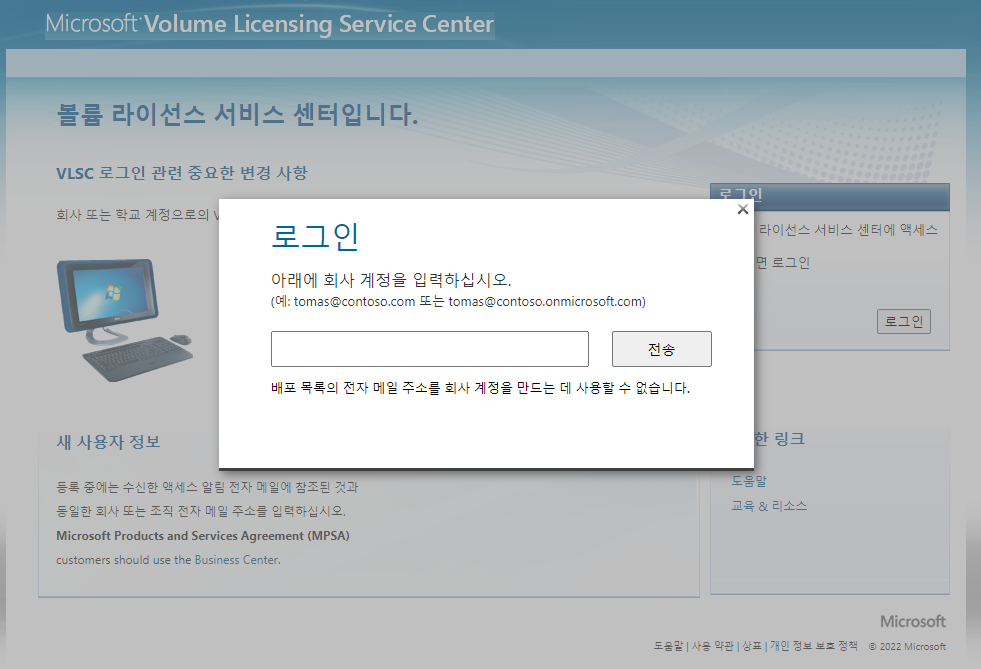Click the © 2022 Microsoft copyright text

[907, 646]
